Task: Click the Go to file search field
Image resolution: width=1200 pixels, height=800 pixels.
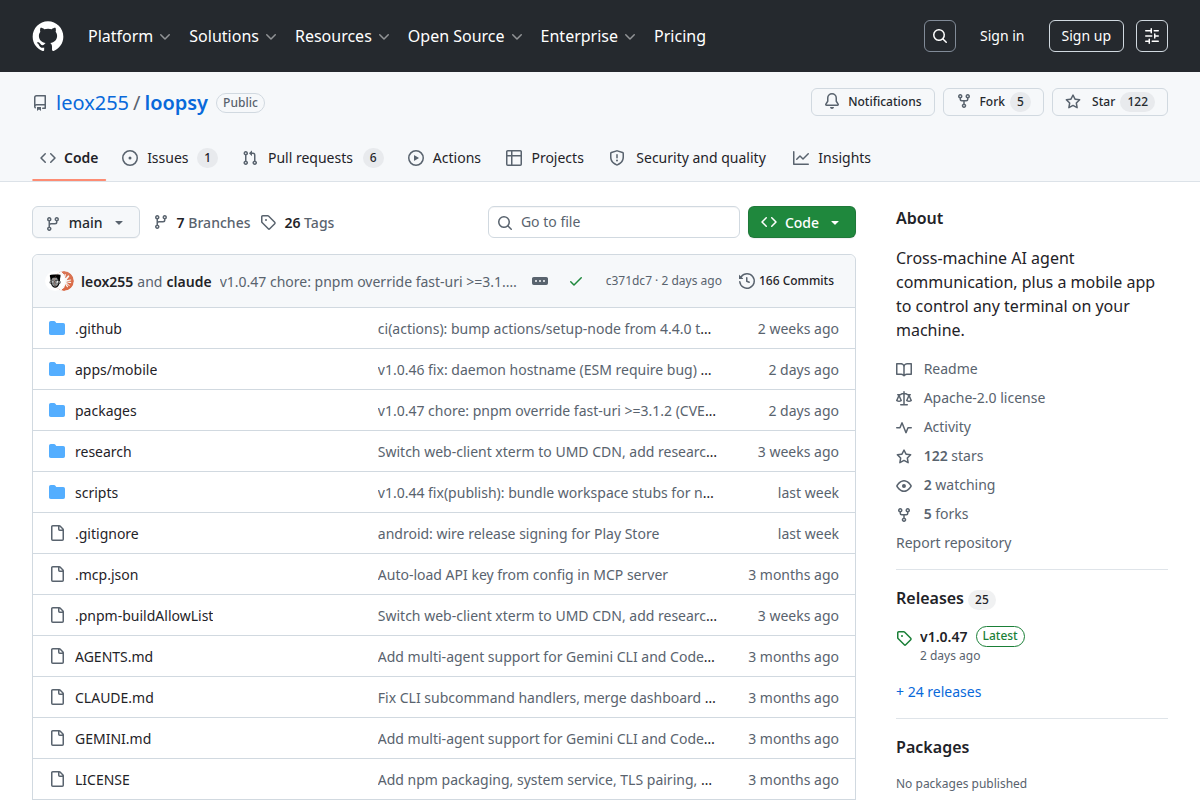Action: point(614,222)
